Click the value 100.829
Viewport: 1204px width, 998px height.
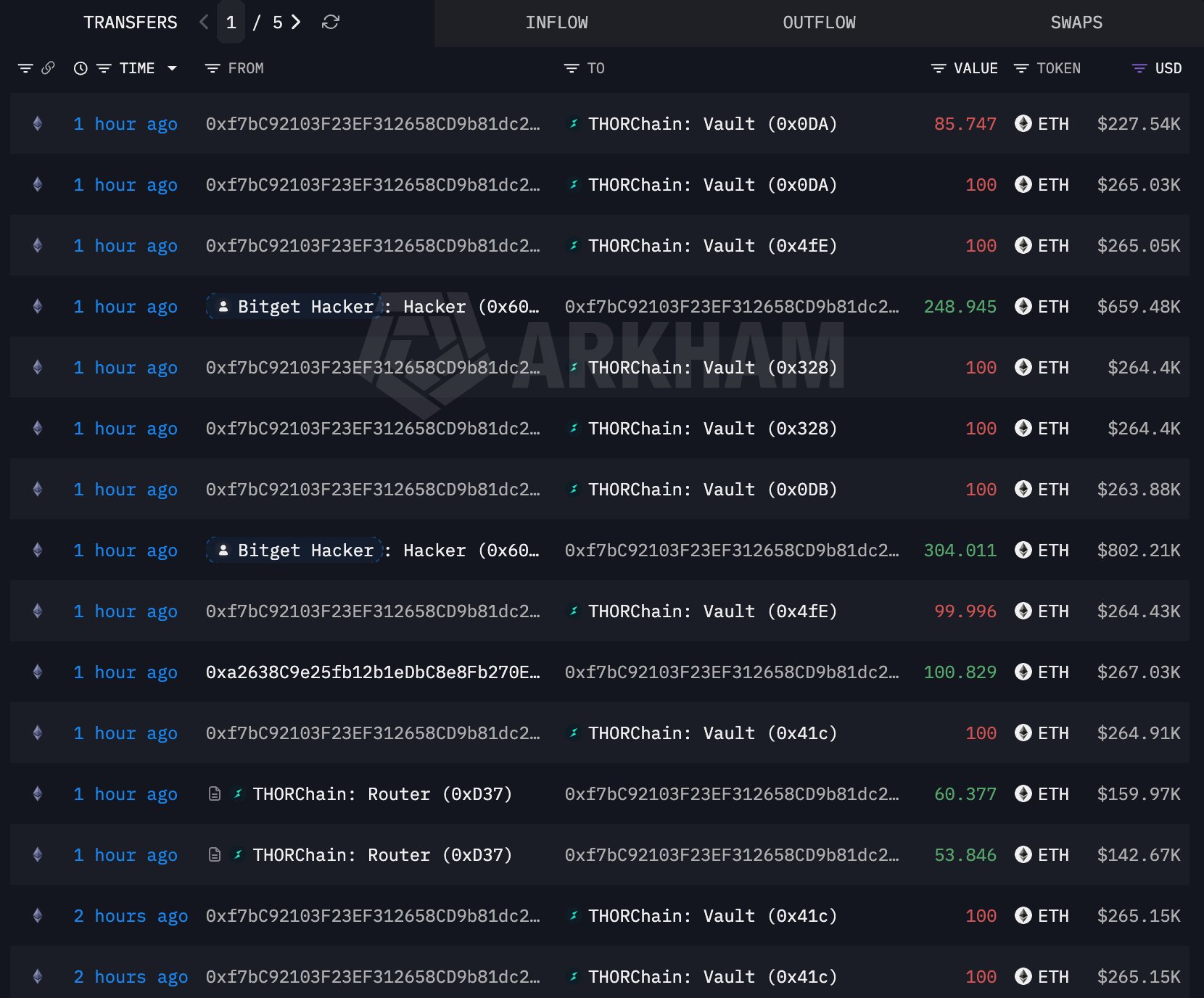960,672
